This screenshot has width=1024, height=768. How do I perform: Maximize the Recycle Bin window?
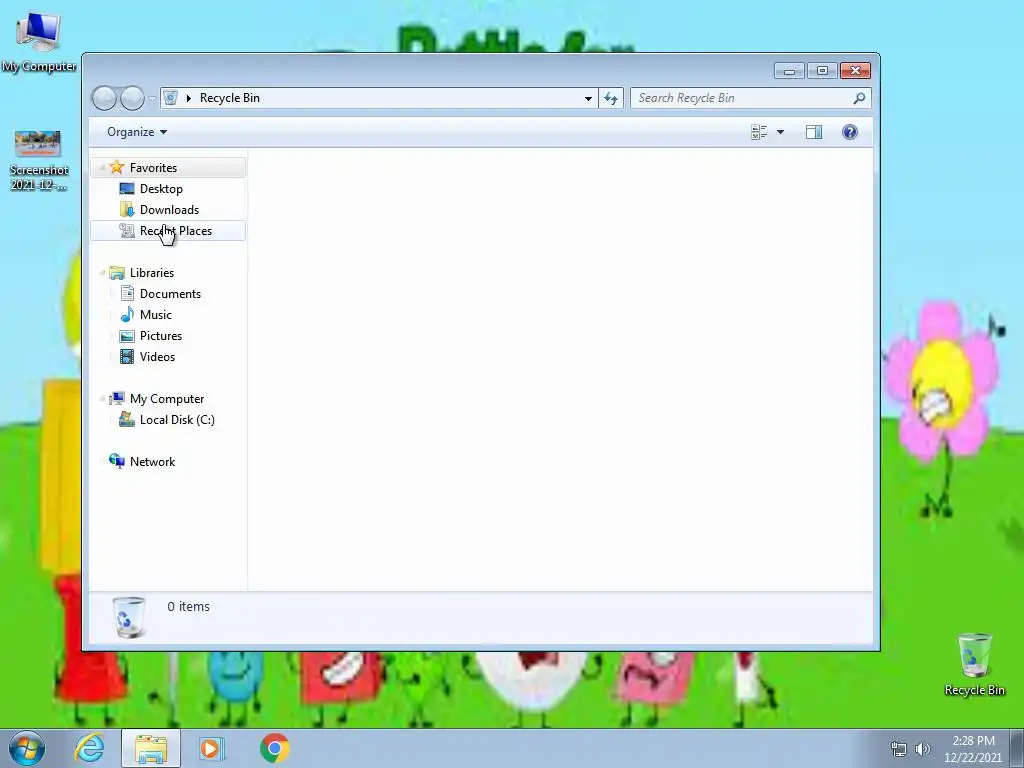[822, 71]
